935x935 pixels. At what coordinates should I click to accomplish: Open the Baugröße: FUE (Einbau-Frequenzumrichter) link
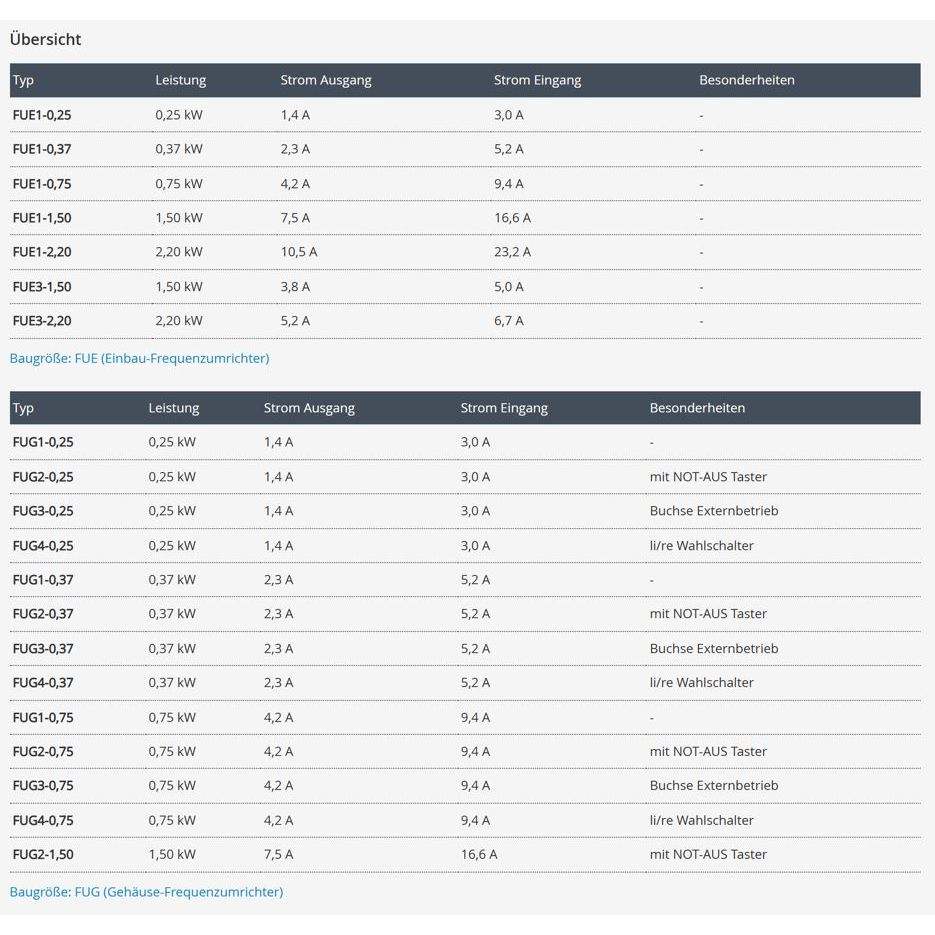[139, 358]
